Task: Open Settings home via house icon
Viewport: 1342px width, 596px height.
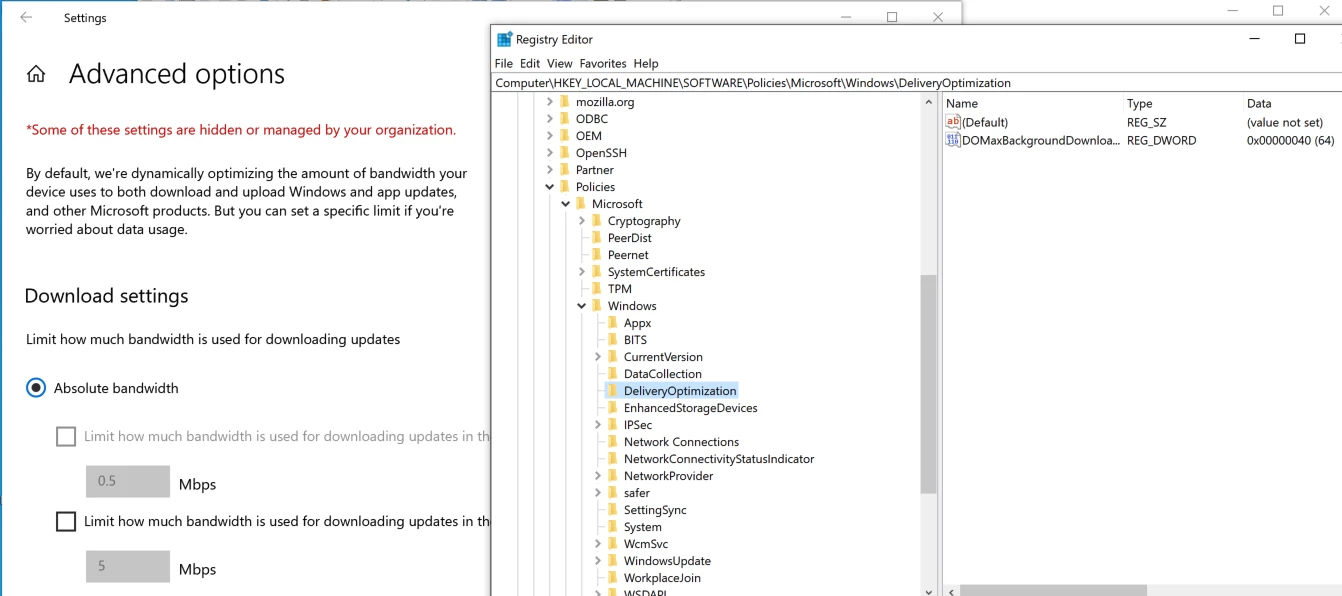Action: click(x=36, y=74)
